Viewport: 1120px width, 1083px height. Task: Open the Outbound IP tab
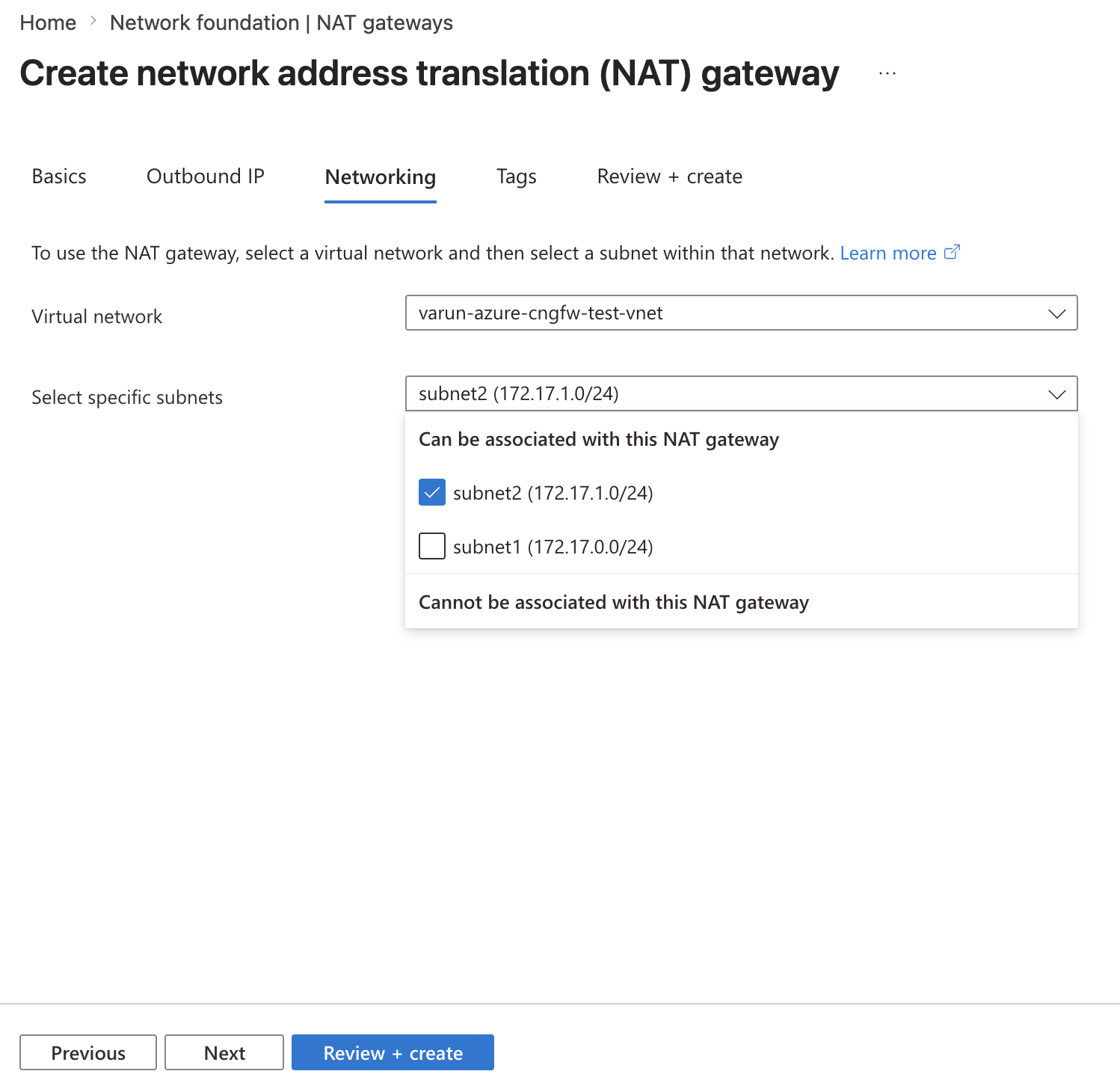206,177
